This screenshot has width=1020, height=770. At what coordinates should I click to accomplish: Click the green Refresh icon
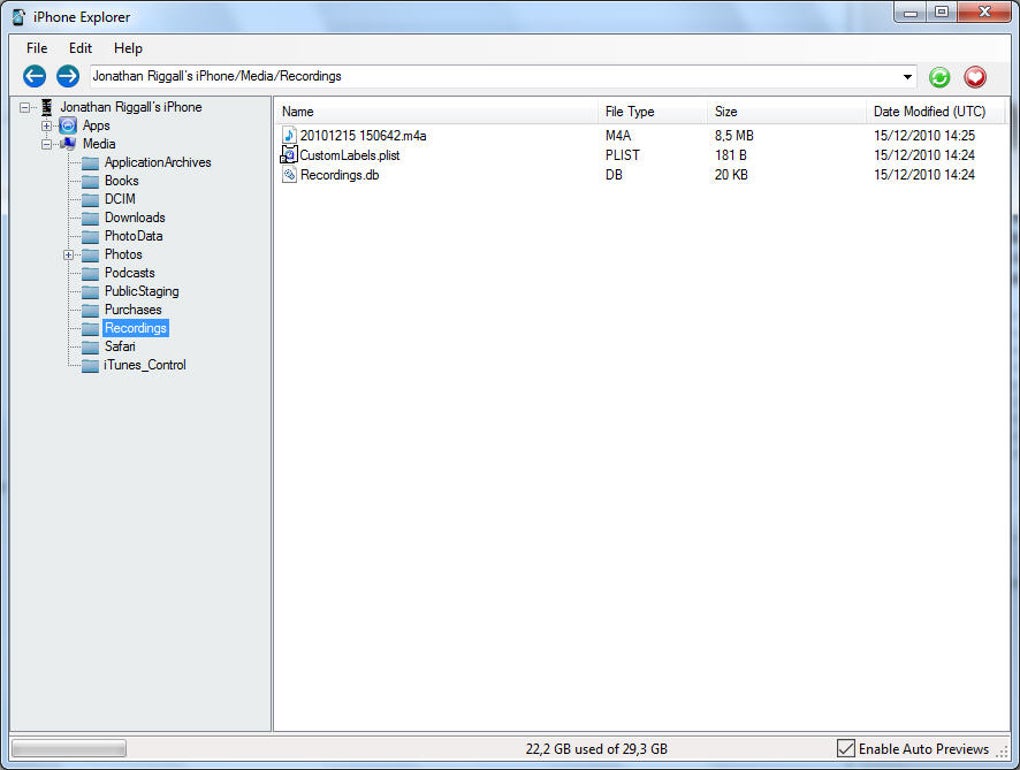coord(939,77)
